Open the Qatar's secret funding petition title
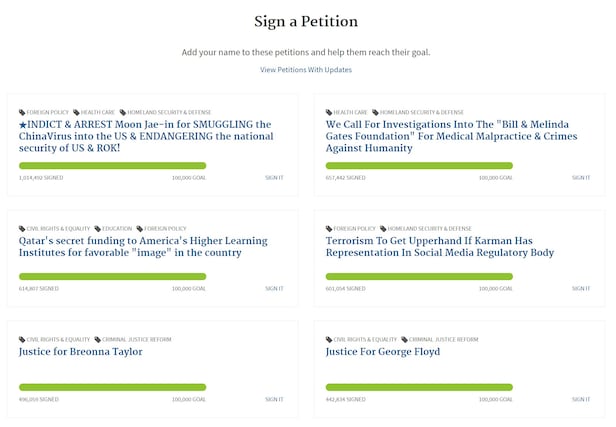 (x=143, y=247)
